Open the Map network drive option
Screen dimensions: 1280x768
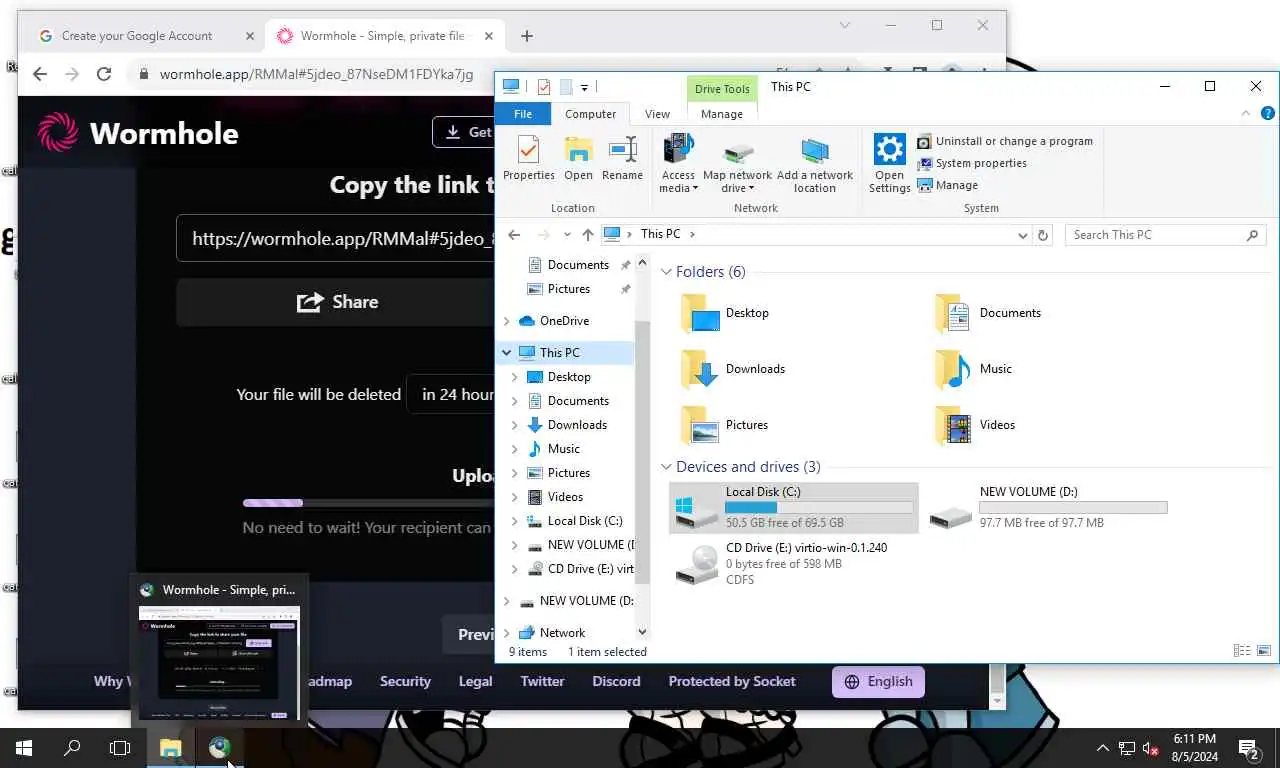[737, 164]
